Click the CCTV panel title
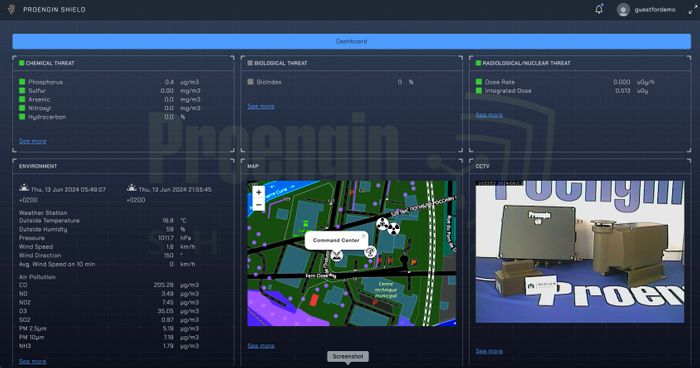This screenshot has height=368, width=700. pyautogui.click(x=483, y=166)
